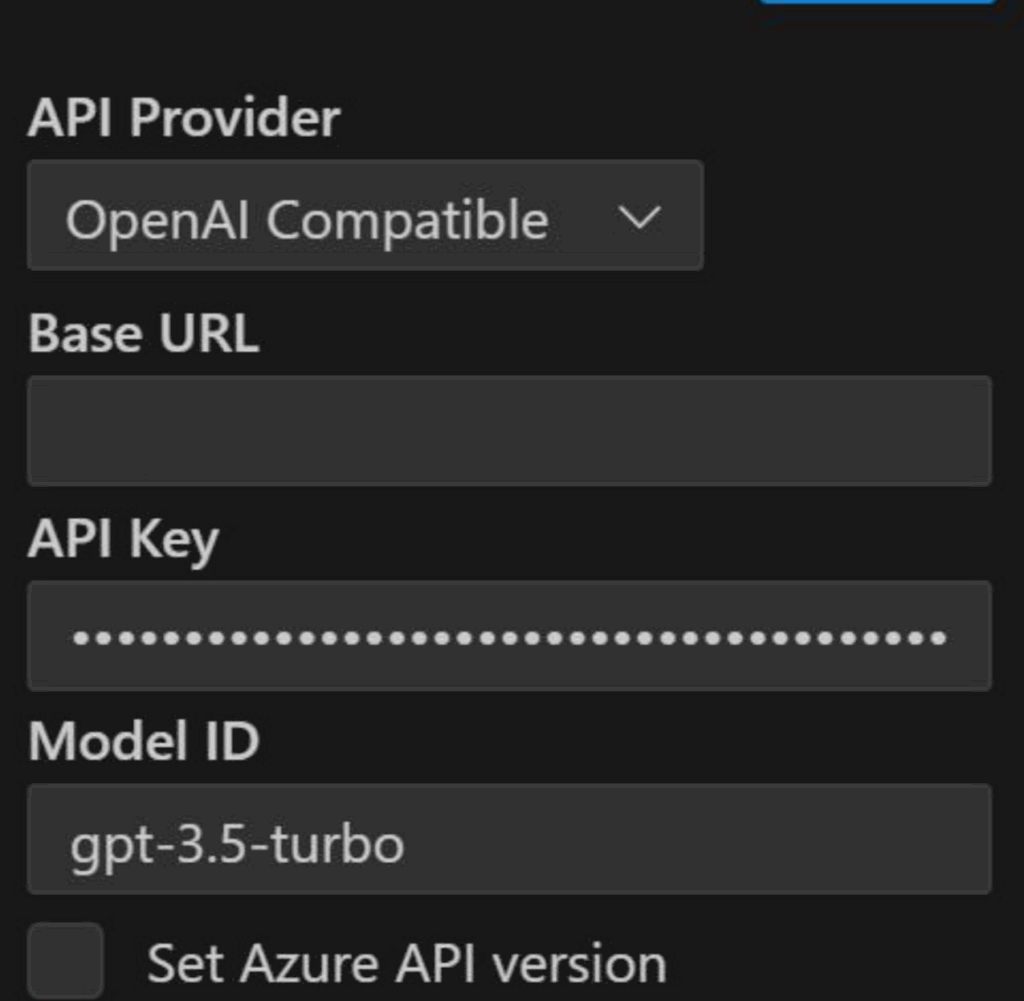The width and height of the screenshot is (1024, 1001).
Task: Click the Base URL heading label
Action: coord(144,334)
